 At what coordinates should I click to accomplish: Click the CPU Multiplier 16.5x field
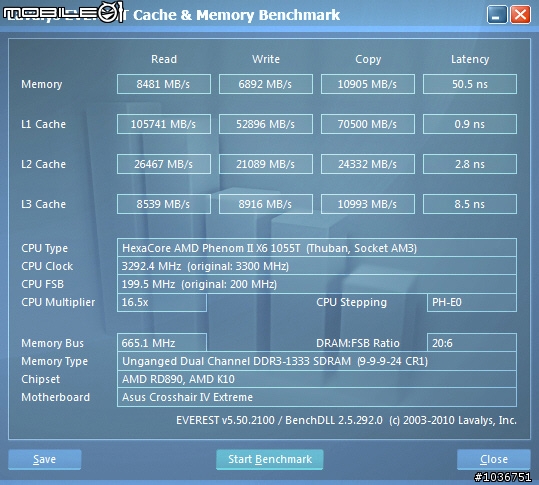click(x=162, y=302)
